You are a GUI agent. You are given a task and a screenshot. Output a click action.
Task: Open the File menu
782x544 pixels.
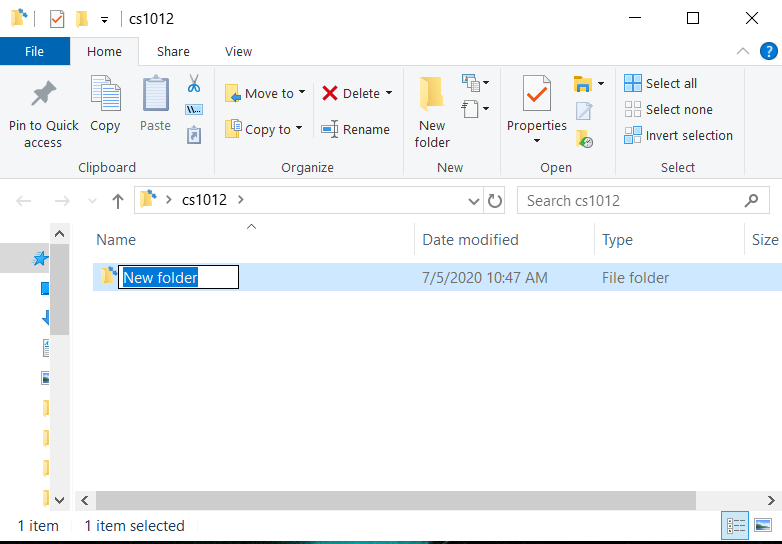(34, 51)
